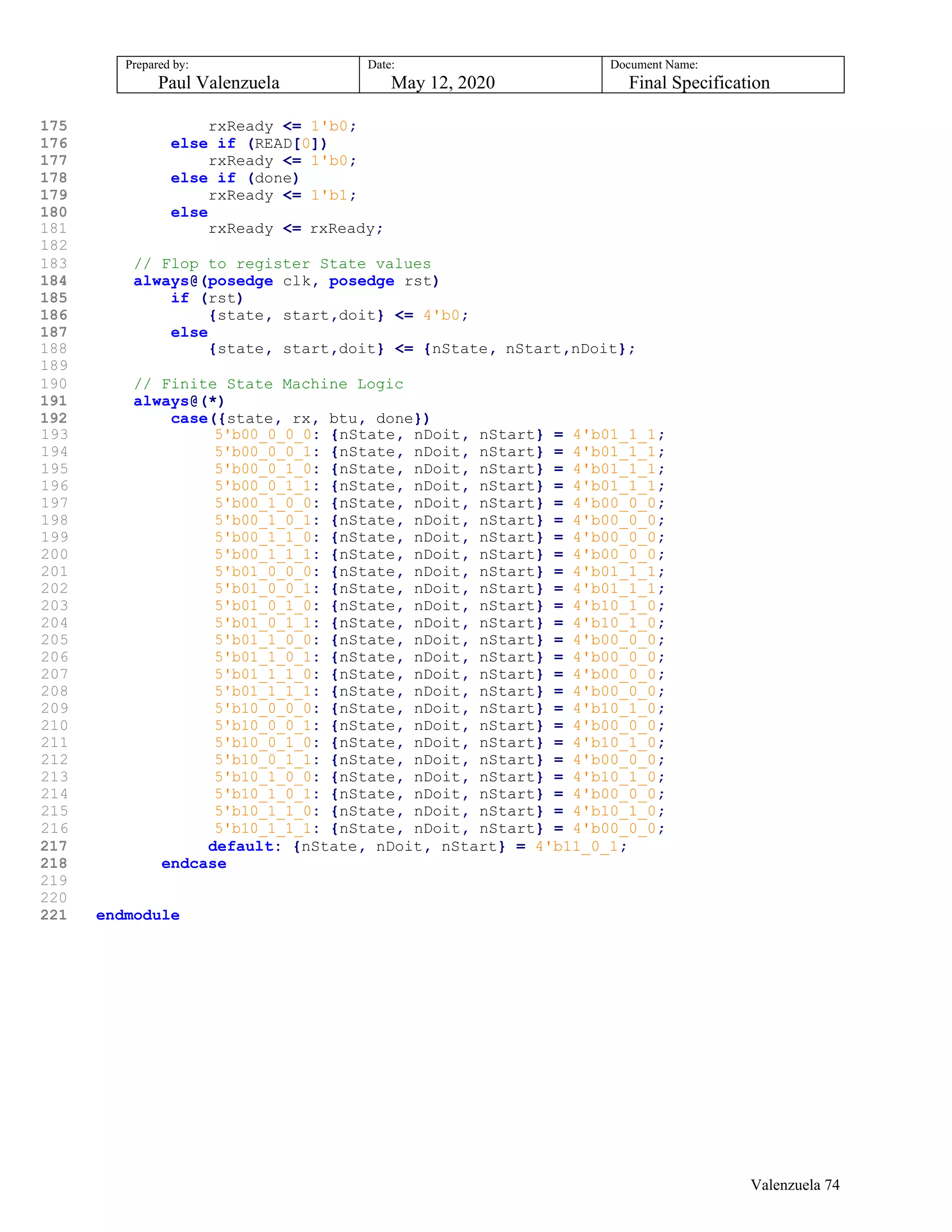Click "else if (READ[0])" on line 176
The image size is (952, 1232).
pos(249,143)
